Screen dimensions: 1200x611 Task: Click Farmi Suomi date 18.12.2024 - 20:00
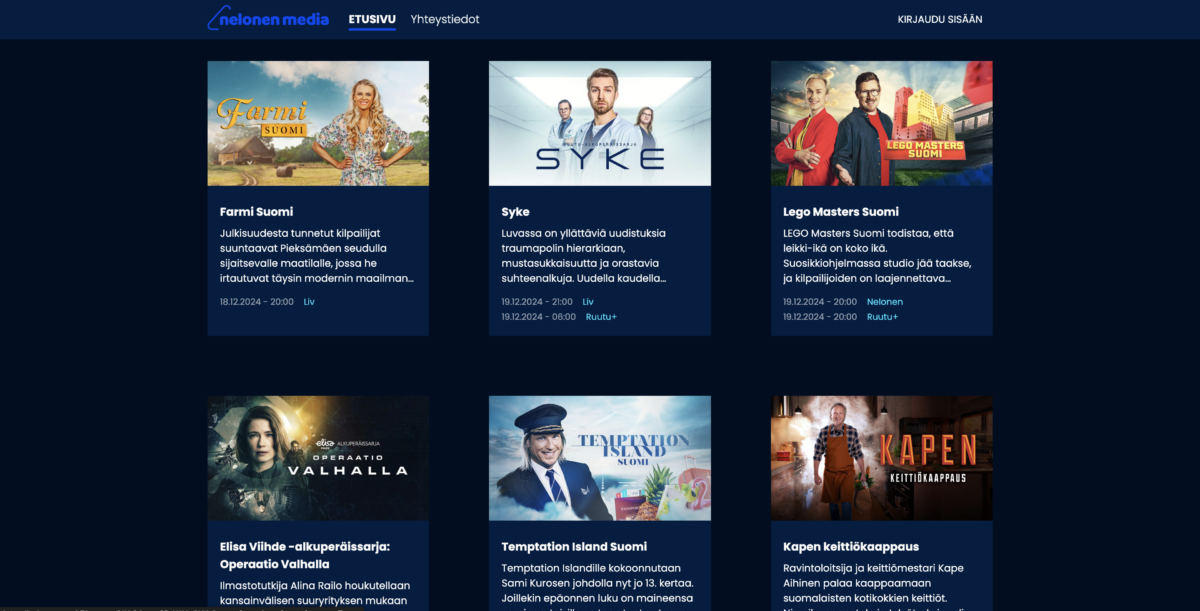257,302
